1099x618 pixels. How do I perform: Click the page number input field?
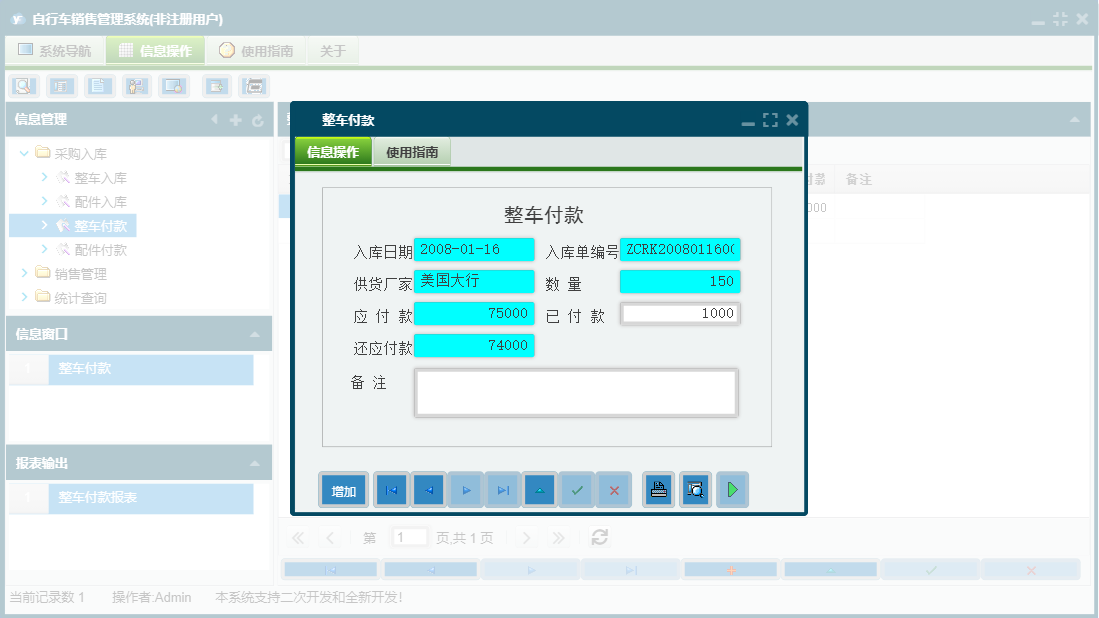click(x=410, y=537)
